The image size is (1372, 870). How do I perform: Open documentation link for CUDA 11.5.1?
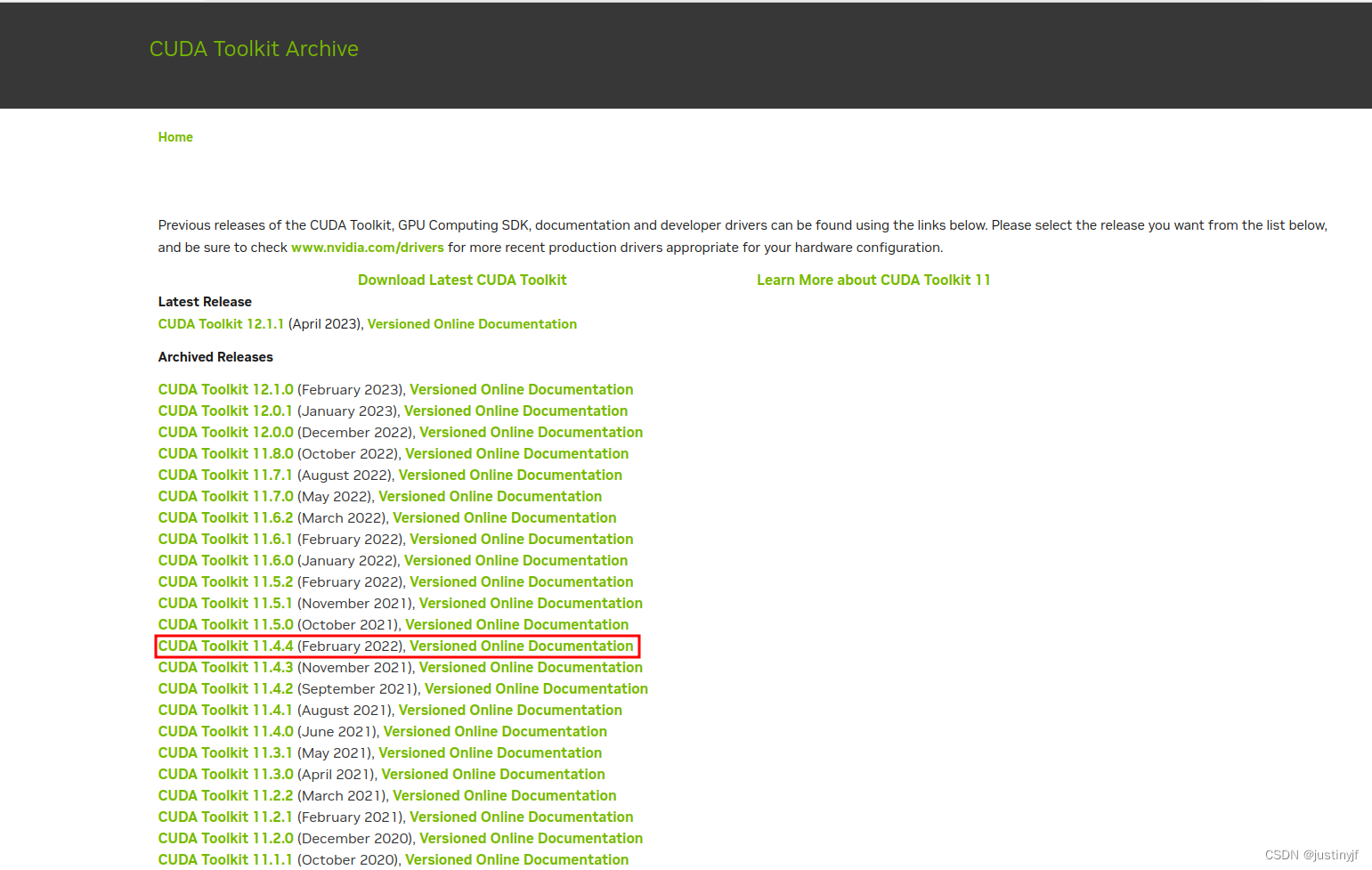[x=532, y=603]
